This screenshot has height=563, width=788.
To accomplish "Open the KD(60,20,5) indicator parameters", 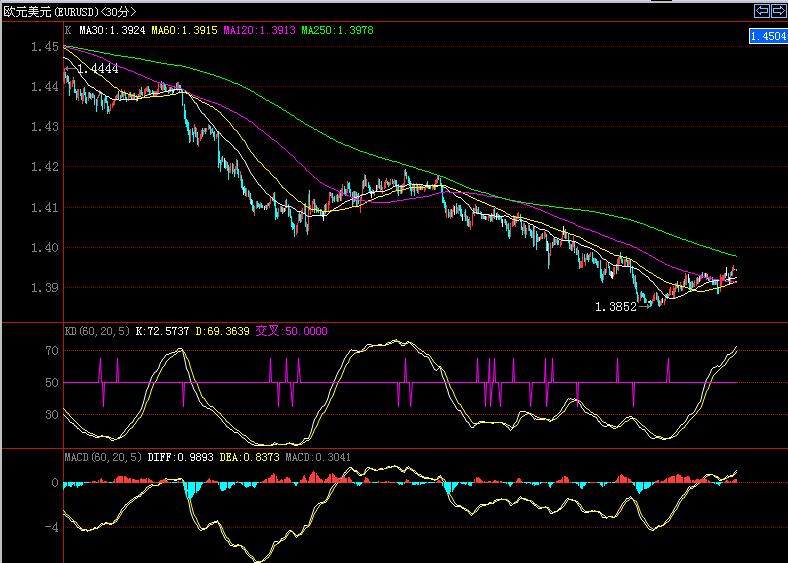I will point(96,331).
